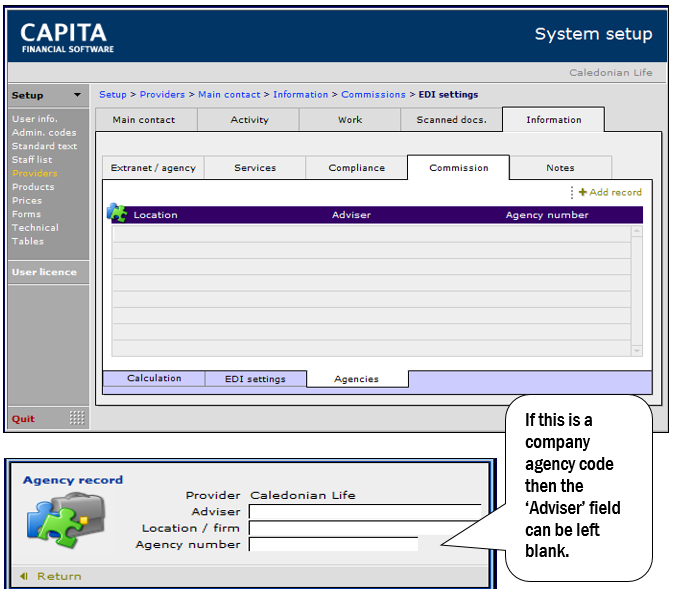
Task: Click the Return arrow icon
Action: click(24, 576)
